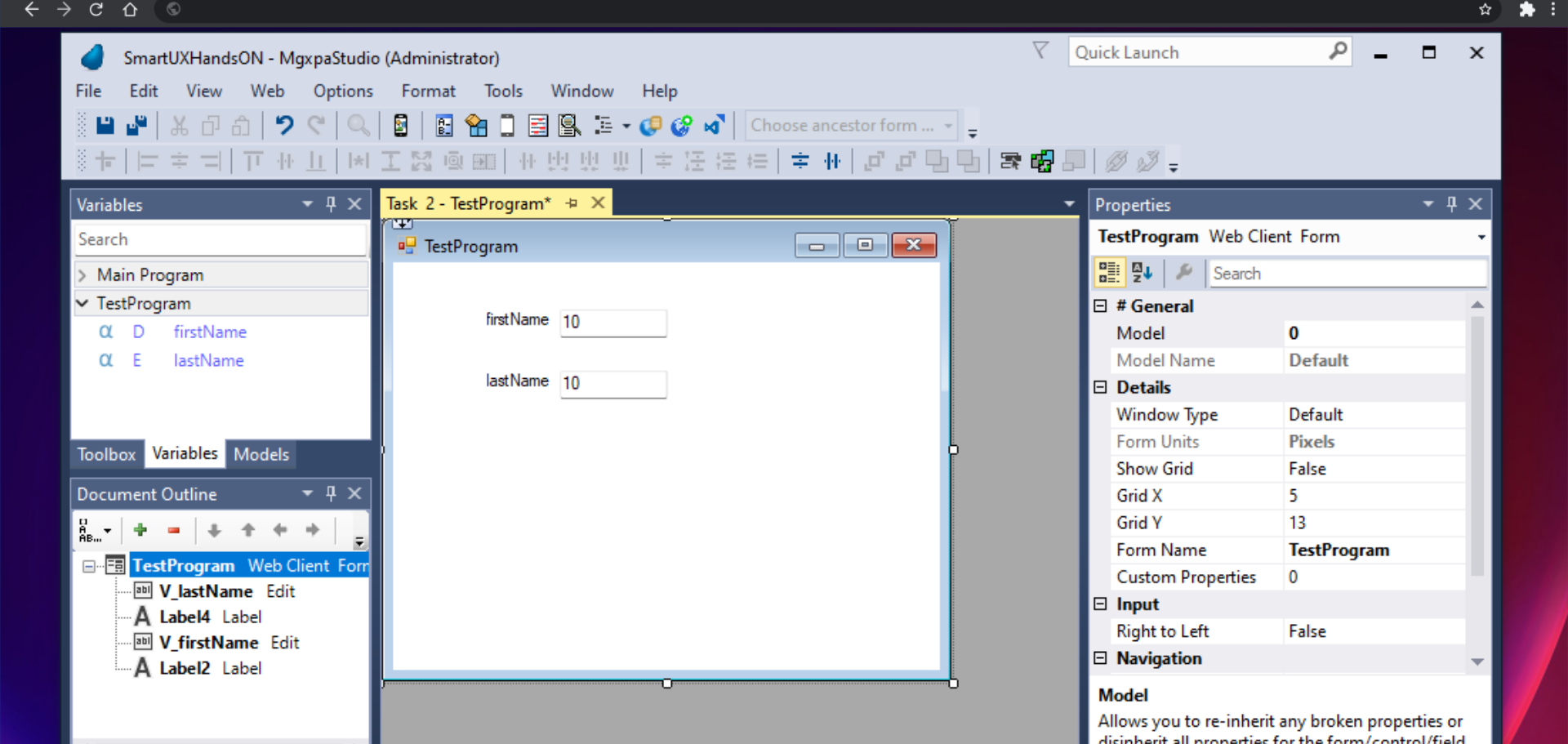The width and height of the screenshot is (1568, 744).
Task: Click the Save icon in the toolbar
Action: click(105, 126)
